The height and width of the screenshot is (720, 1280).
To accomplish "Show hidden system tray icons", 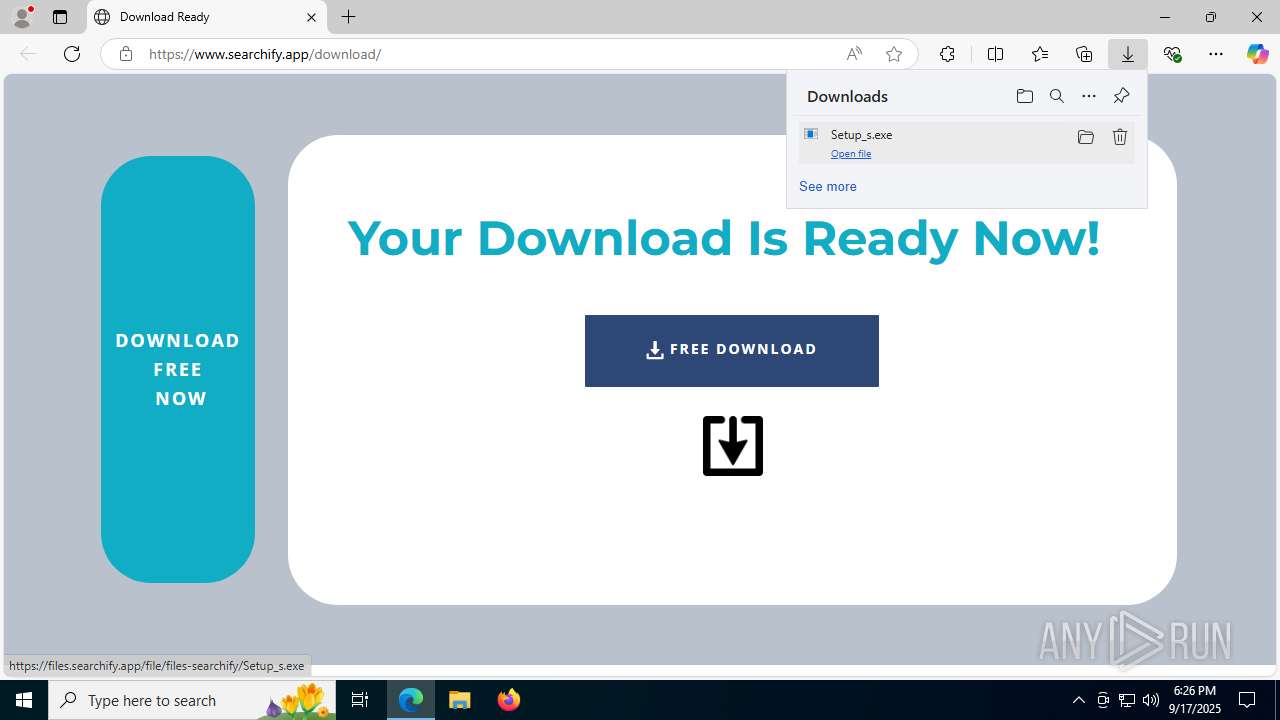I will tap(1078, 700).
